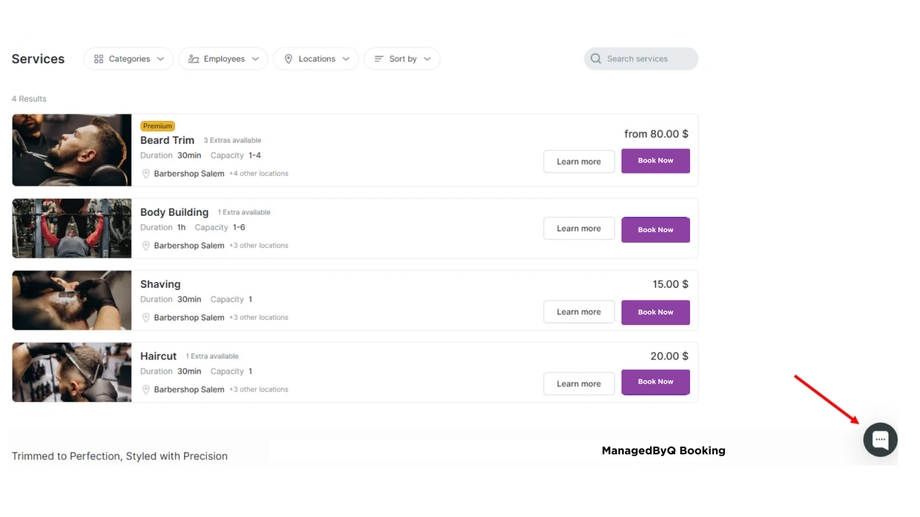Click the Shaving service title
Screen dimensions: 920x517
click(160, 284)
